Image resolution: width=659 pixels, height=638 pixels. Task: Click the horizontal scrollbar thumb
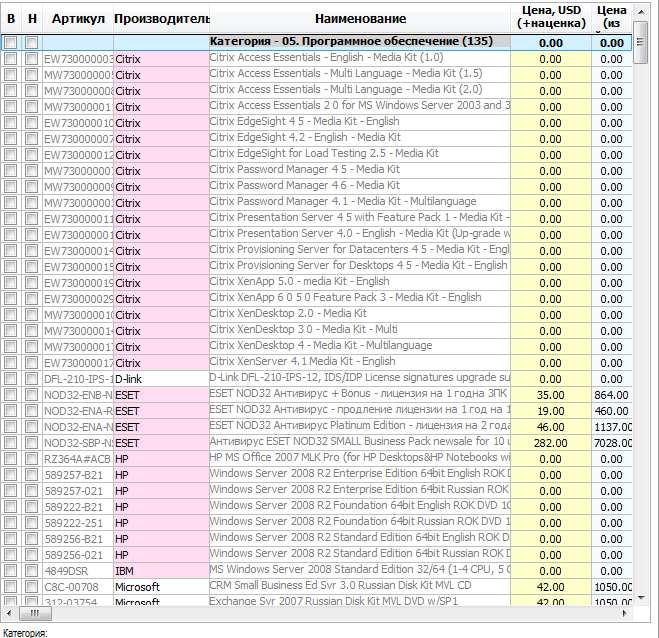(x=35, y=613)
